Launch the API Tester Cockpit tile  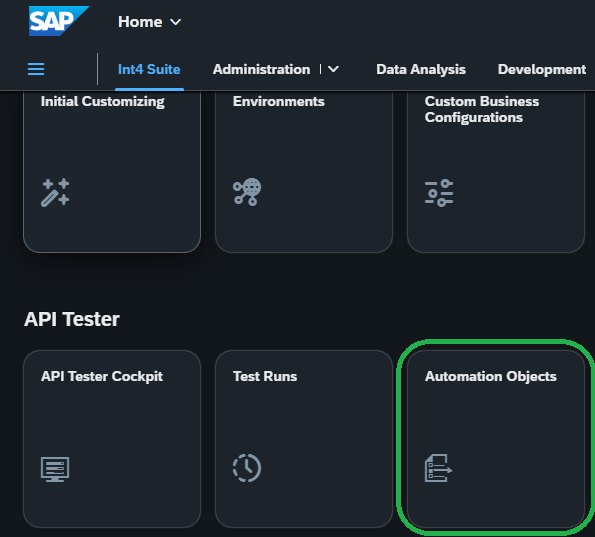pos(112,439)
